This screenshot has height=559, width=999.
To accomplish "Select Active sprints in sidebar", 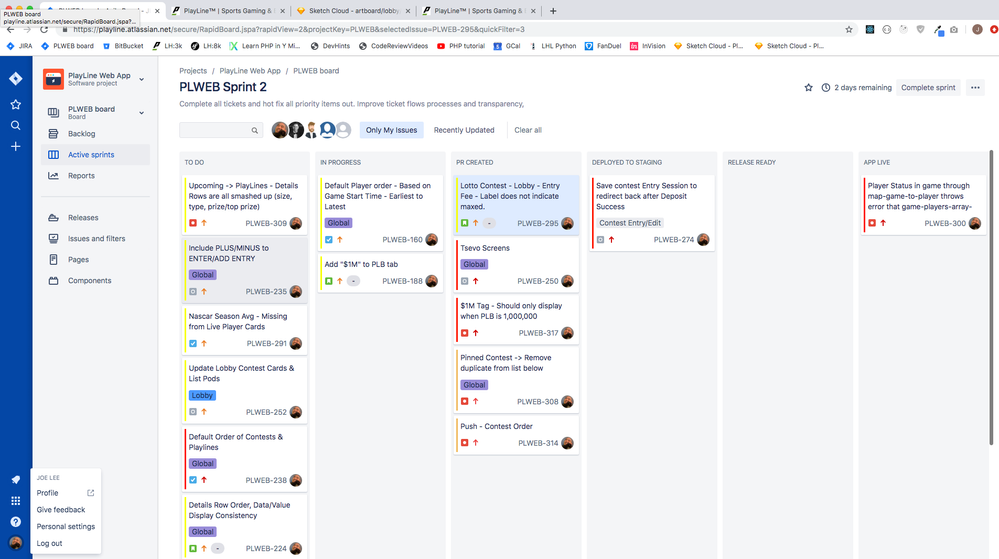I will click(96, 155).
